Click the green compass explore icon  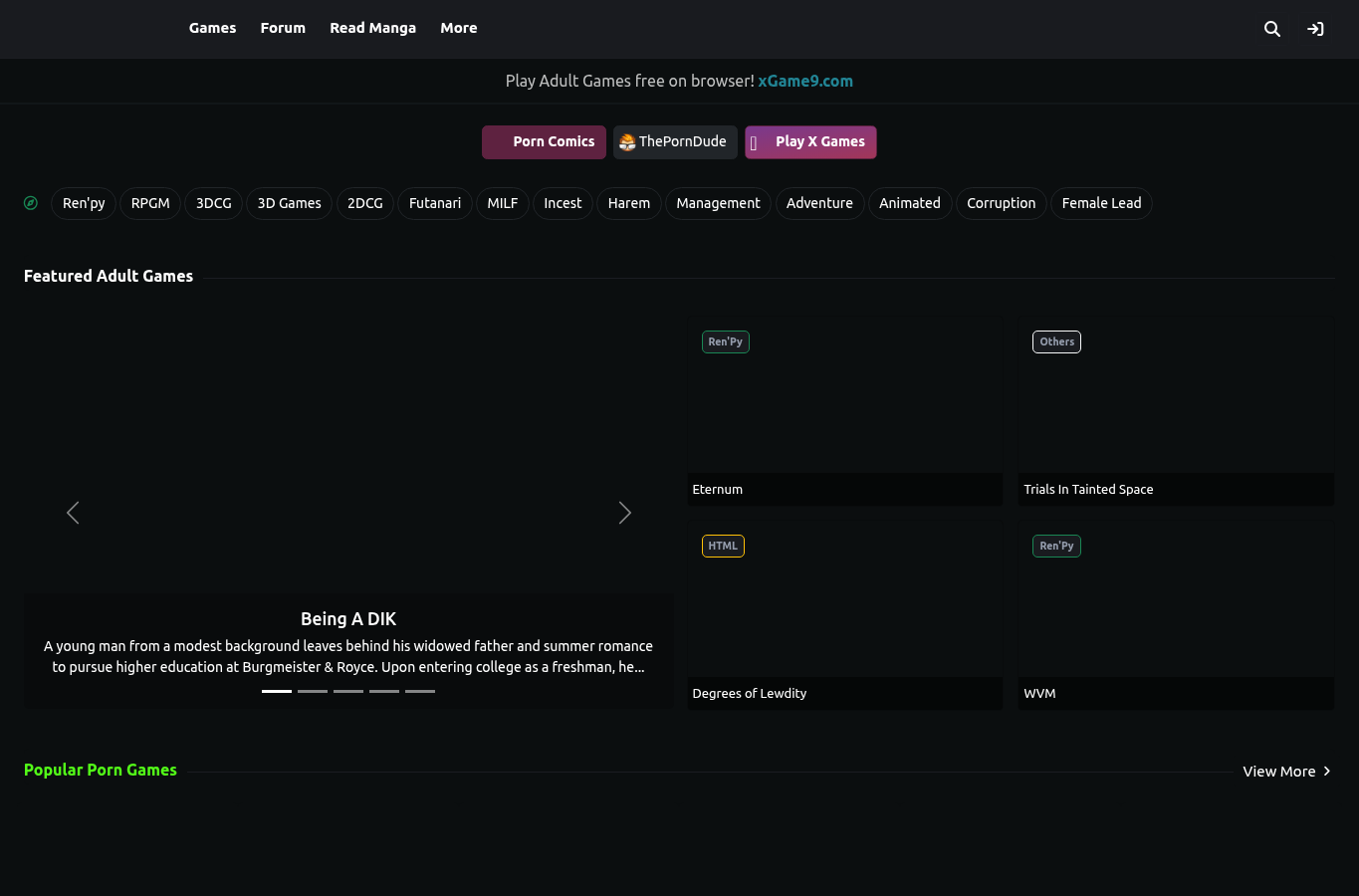[31, 203]
